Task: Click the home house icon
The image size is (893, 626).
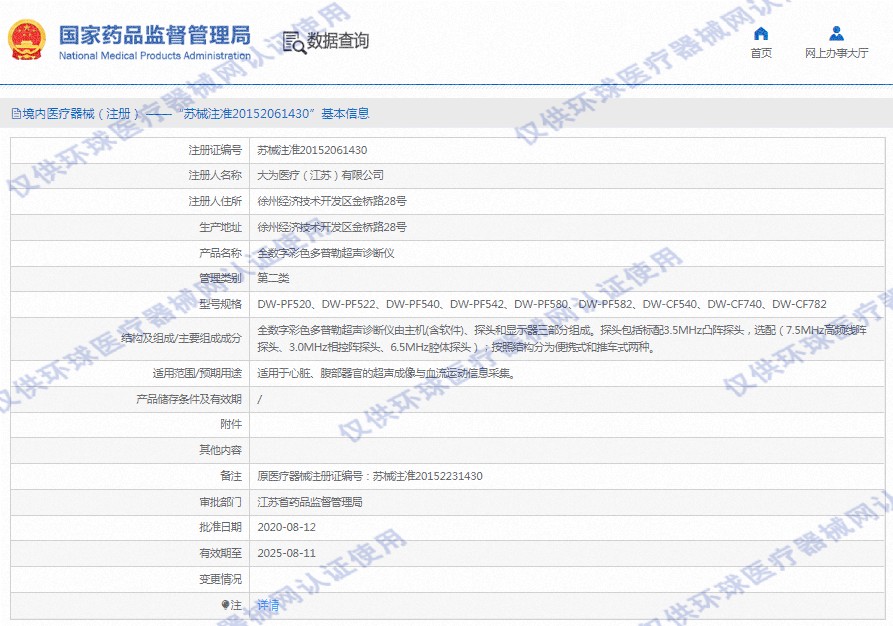Action: coord(761,34)
